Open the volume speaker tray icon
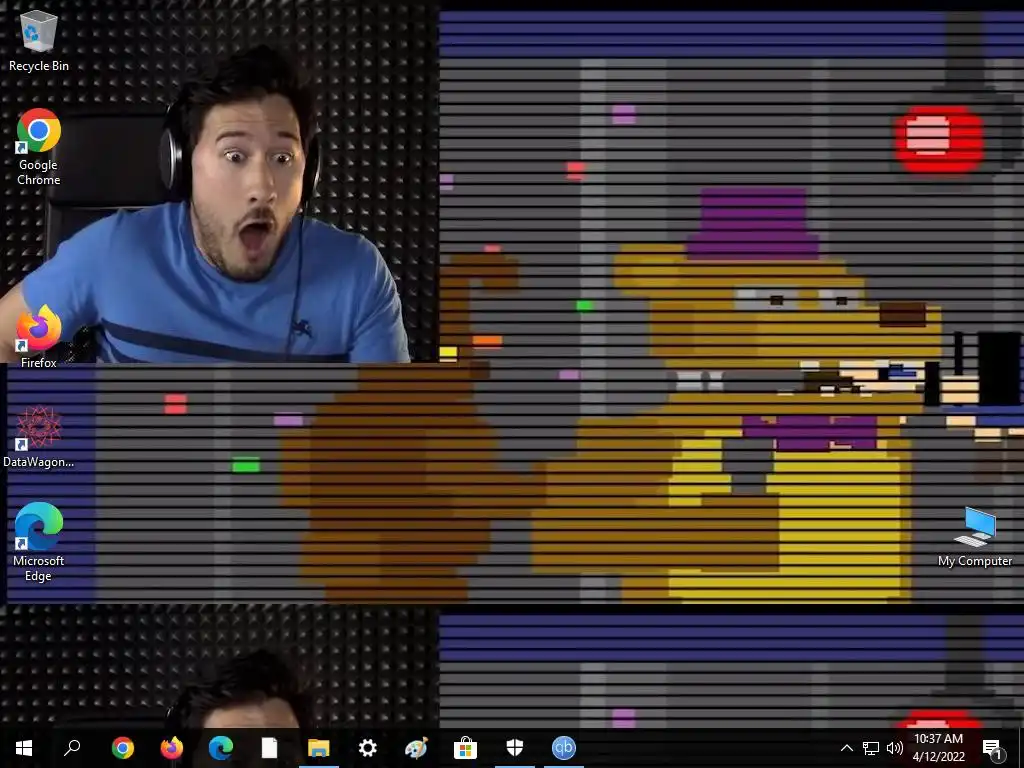Viewport: 1024px width, 768px height. pos(895,748)
